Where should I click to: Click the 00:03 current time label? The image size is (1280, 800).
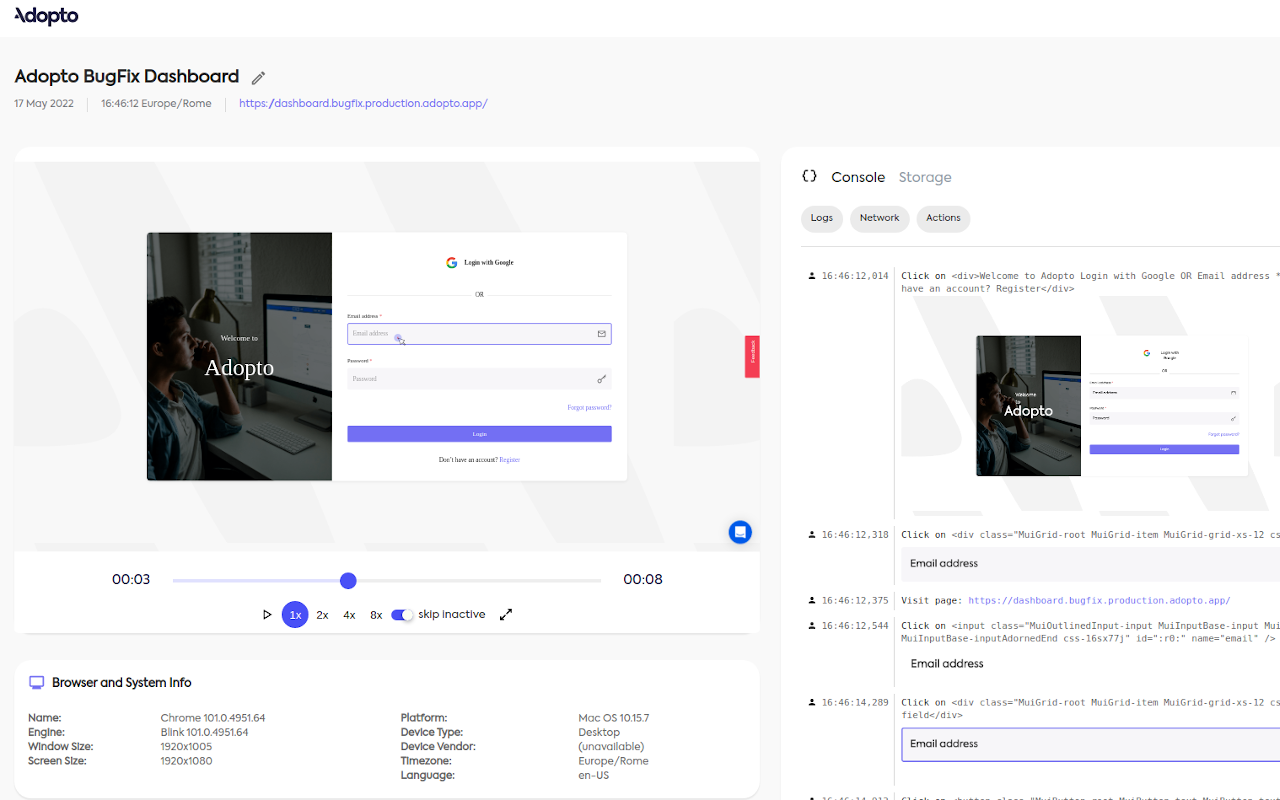pos(131,580)
